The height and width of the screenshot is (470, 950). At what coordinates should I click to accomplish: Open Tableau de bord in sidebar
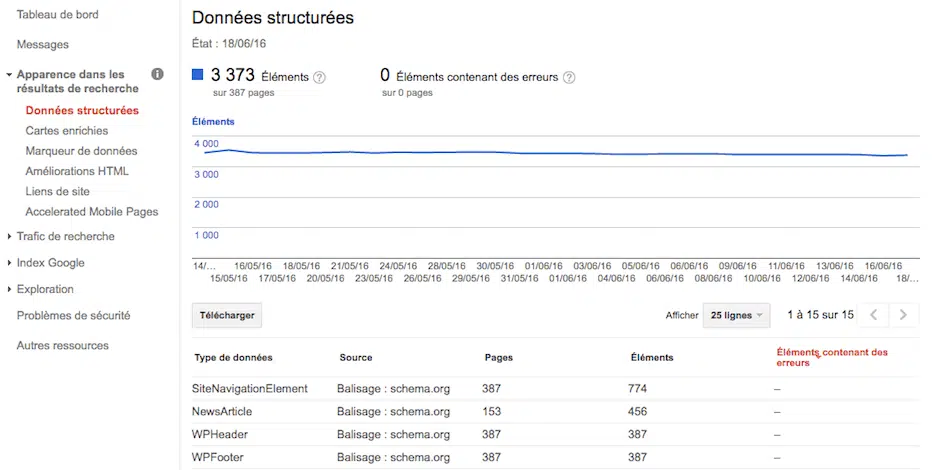click(57, 14)
